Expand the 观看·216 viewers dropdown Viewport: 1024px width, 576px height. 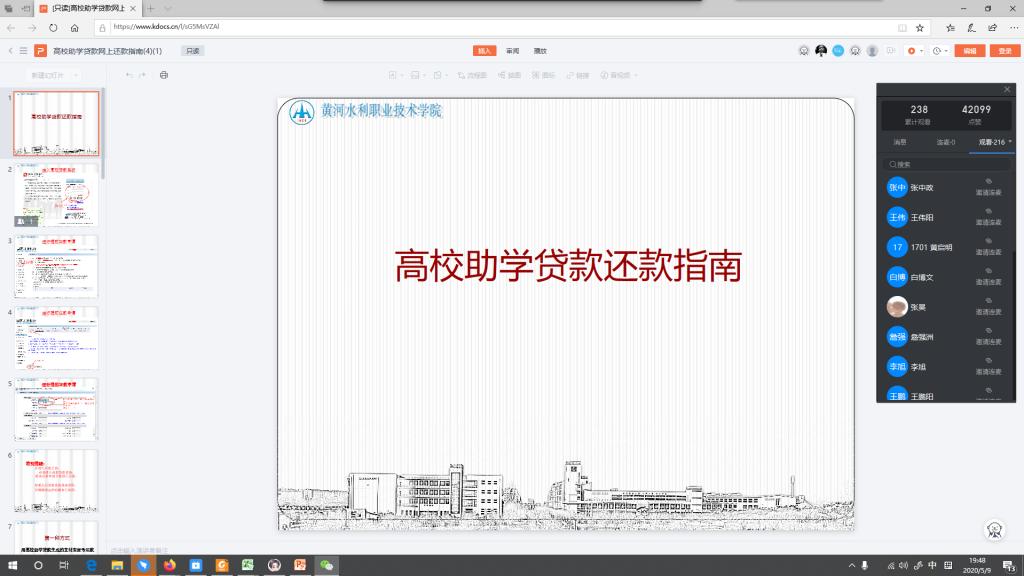[995, 142]
